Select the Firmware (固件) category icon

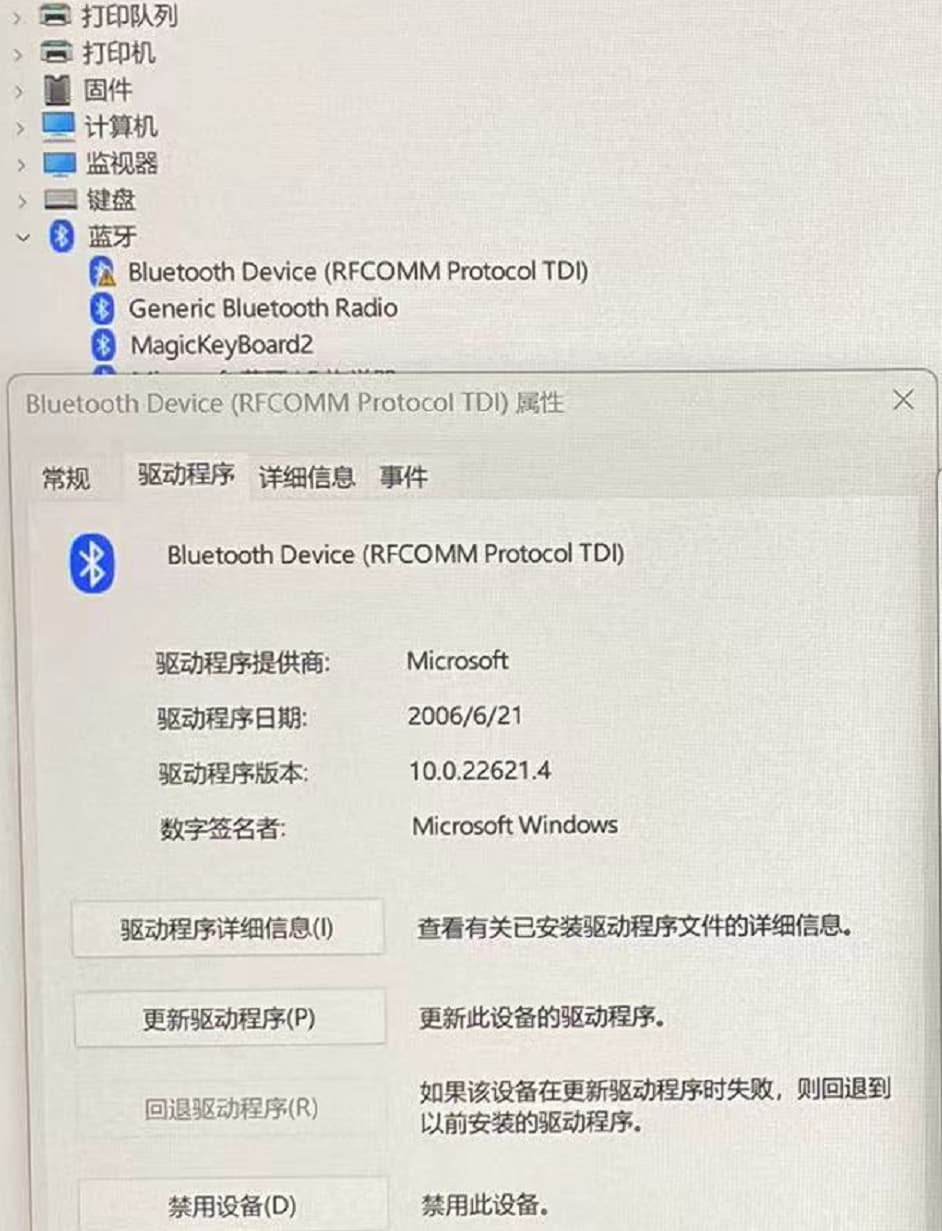(59, 89)
